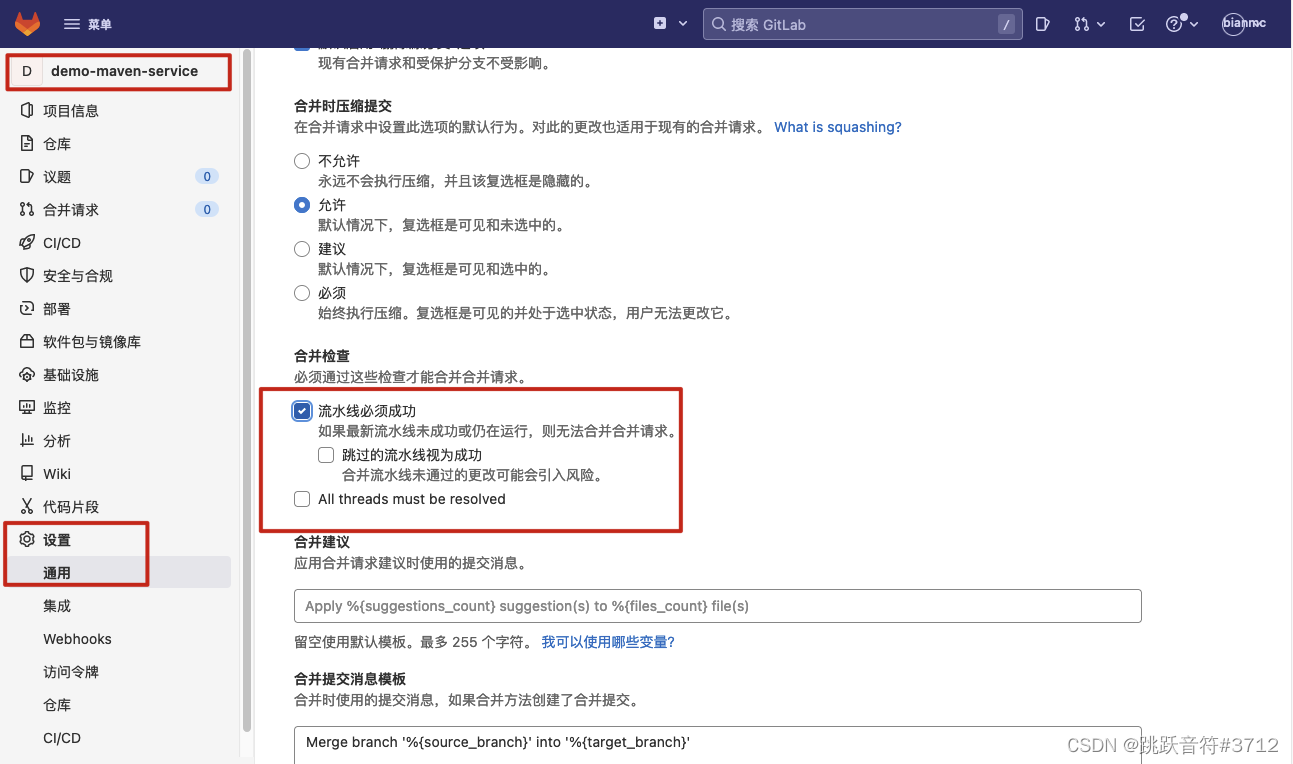Select the 允许 squash radio option
1293x764 pixels.
[302, 205]
